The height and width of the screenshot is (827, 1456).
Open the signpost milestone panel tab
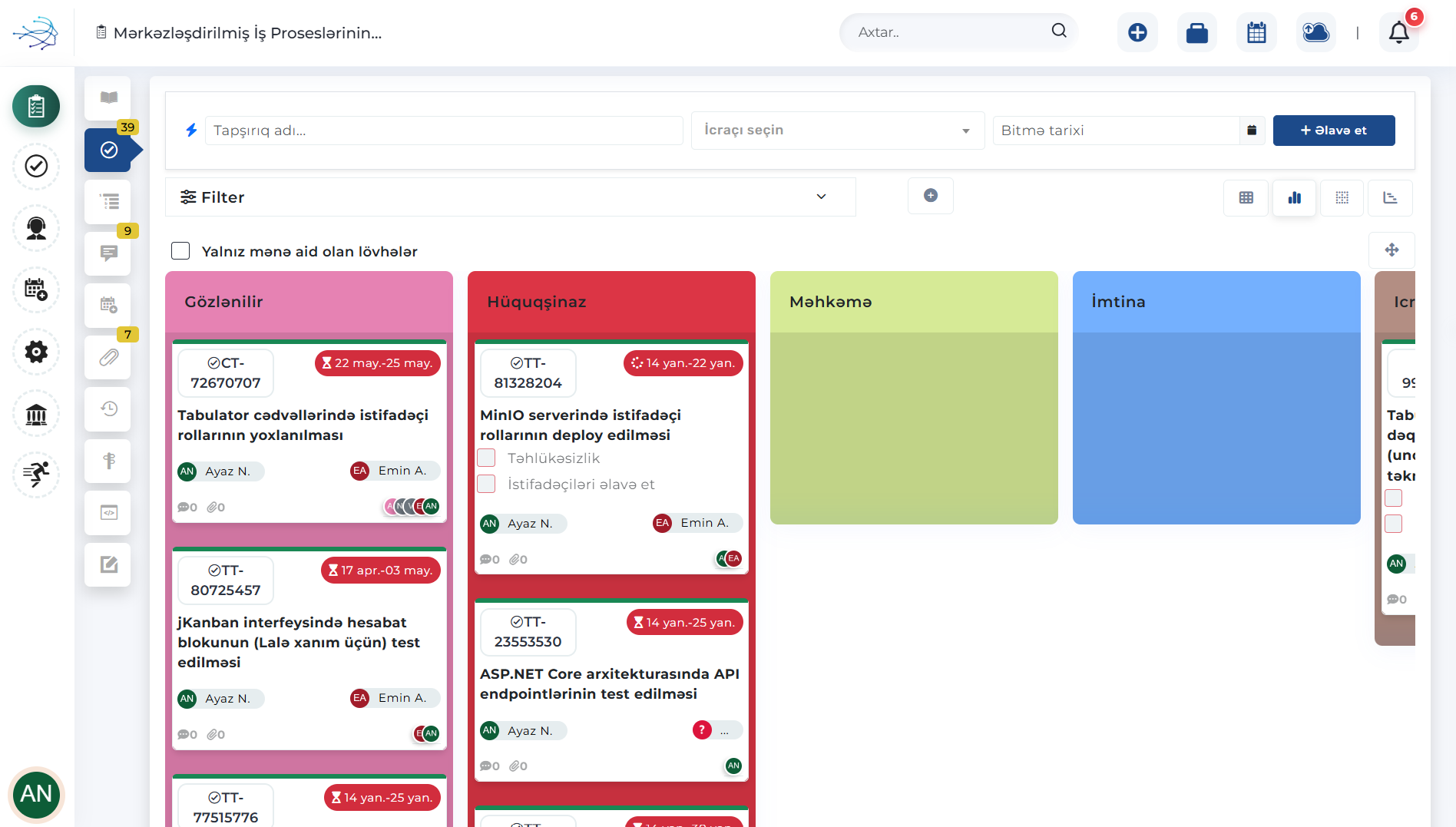coord(108,461)
